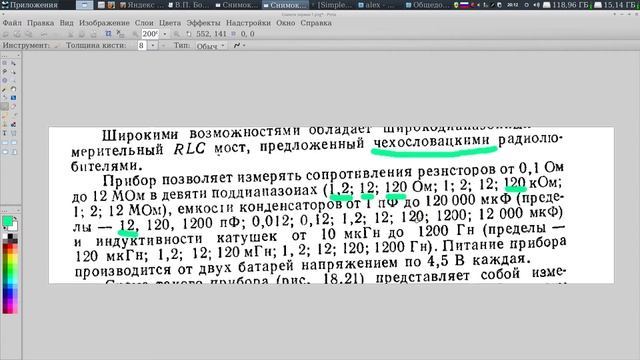Select the Paintbrush tool

click(x=4, y=107)
